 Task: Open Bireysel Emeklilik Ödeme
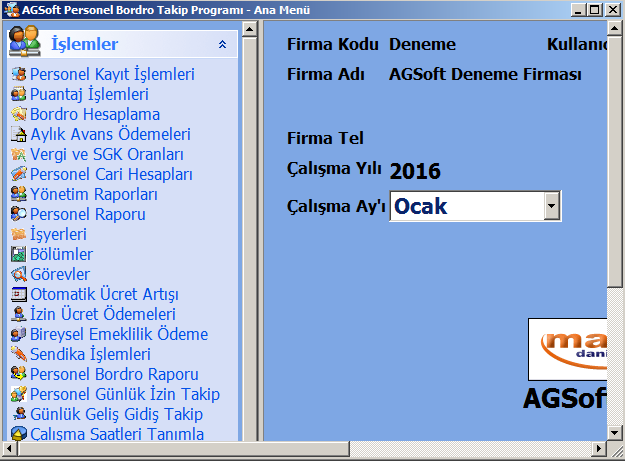point(119,334)
